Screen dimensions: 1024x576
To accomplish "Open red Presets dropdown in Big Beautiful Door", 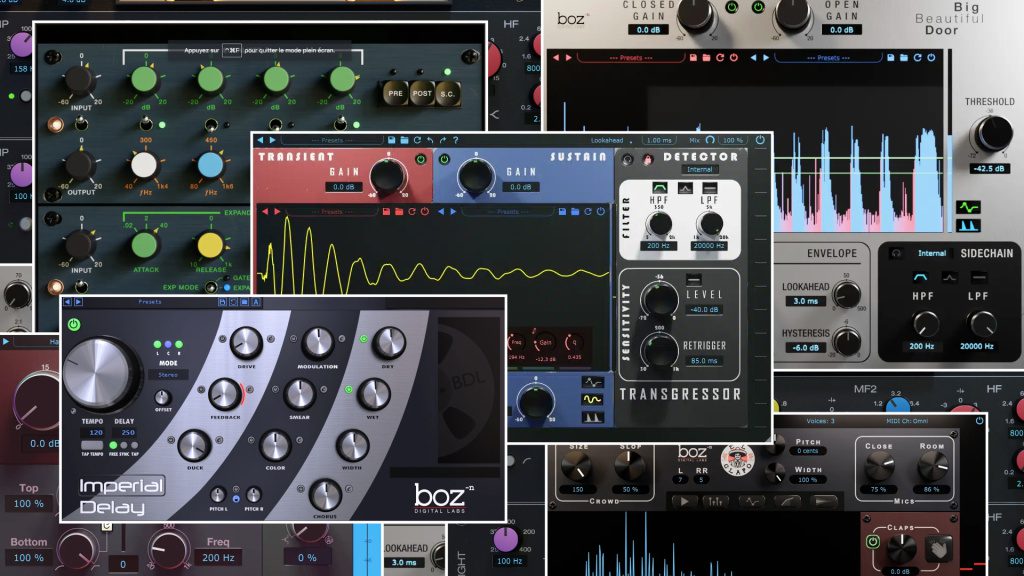I will point(631,58).
